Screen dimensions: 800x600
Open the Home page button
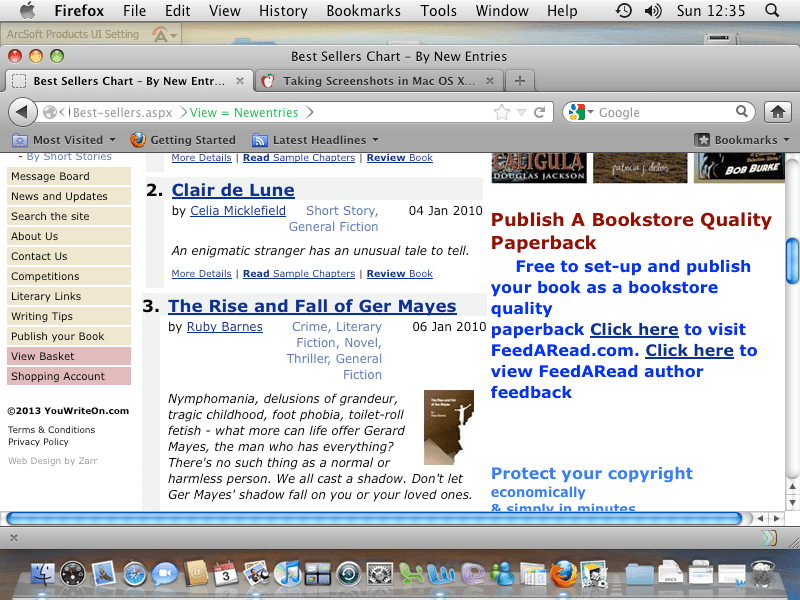point(778,112)
